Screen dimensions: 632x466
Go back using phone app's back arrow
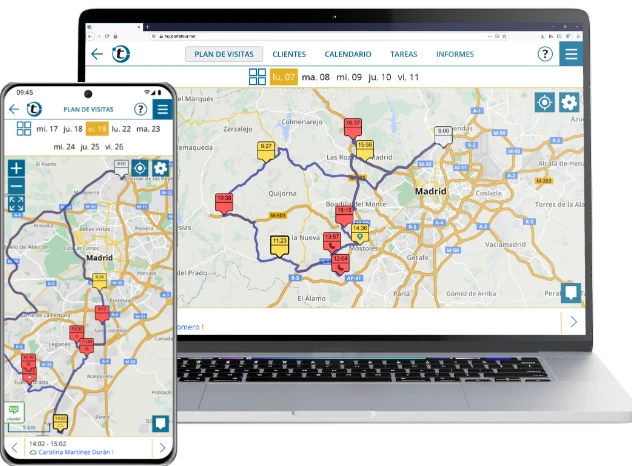tap(14, 109)
